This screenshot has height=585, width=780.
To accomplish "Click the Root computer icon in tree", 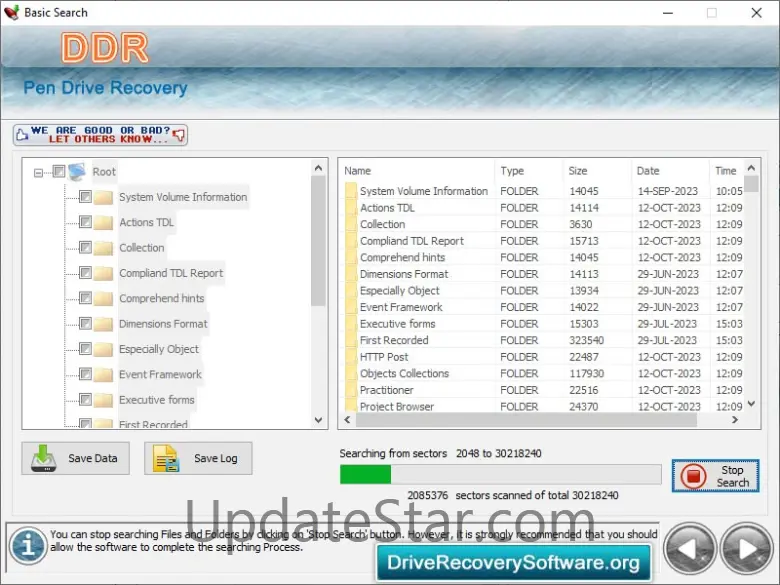I will coord(77,172).
